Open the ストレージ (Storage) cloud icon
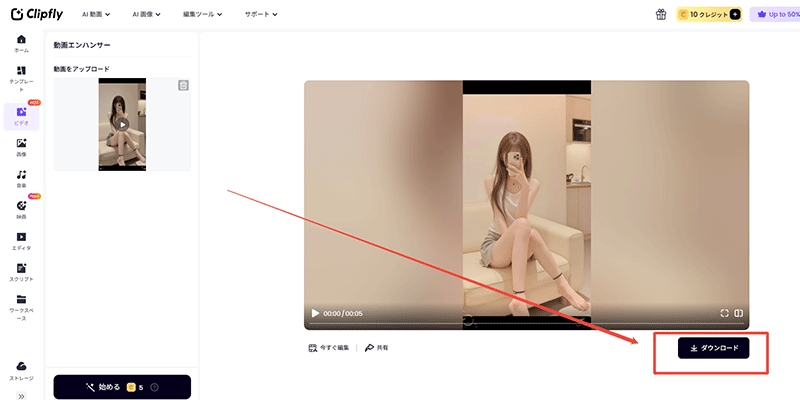 click(x=21, y=367)
